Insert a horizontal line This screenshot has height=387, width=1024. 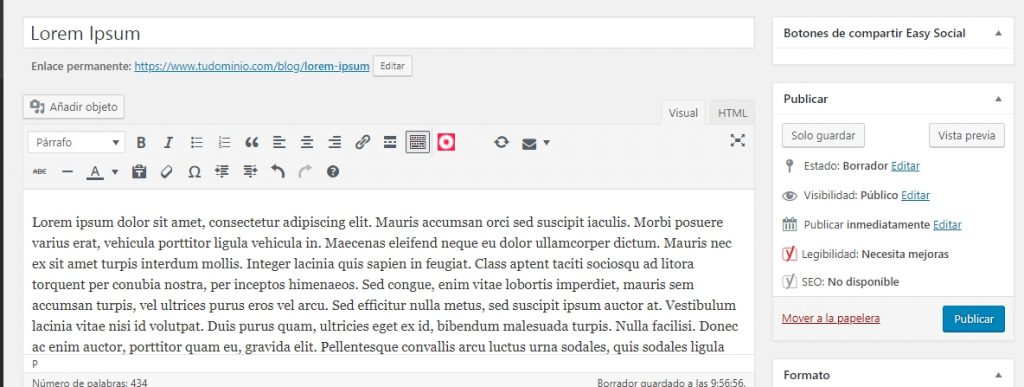(67, 172)
